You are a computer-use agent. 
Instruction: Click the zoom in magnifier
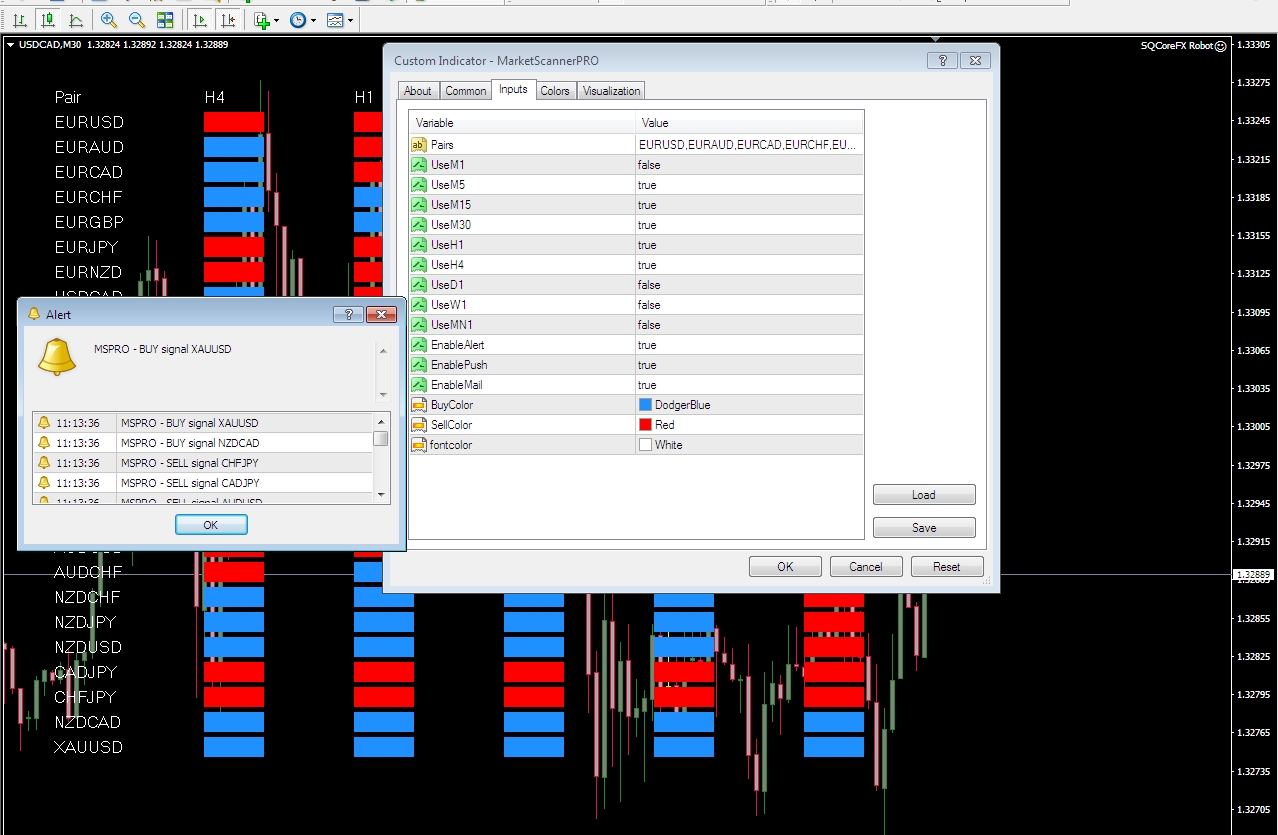[x=109, y=20]
